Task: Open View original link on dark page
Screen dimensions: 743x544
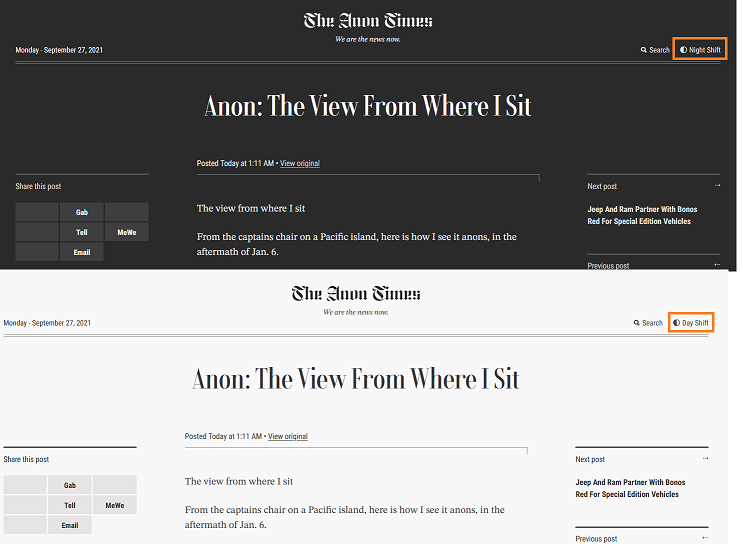Action: (x=300, y=163)
